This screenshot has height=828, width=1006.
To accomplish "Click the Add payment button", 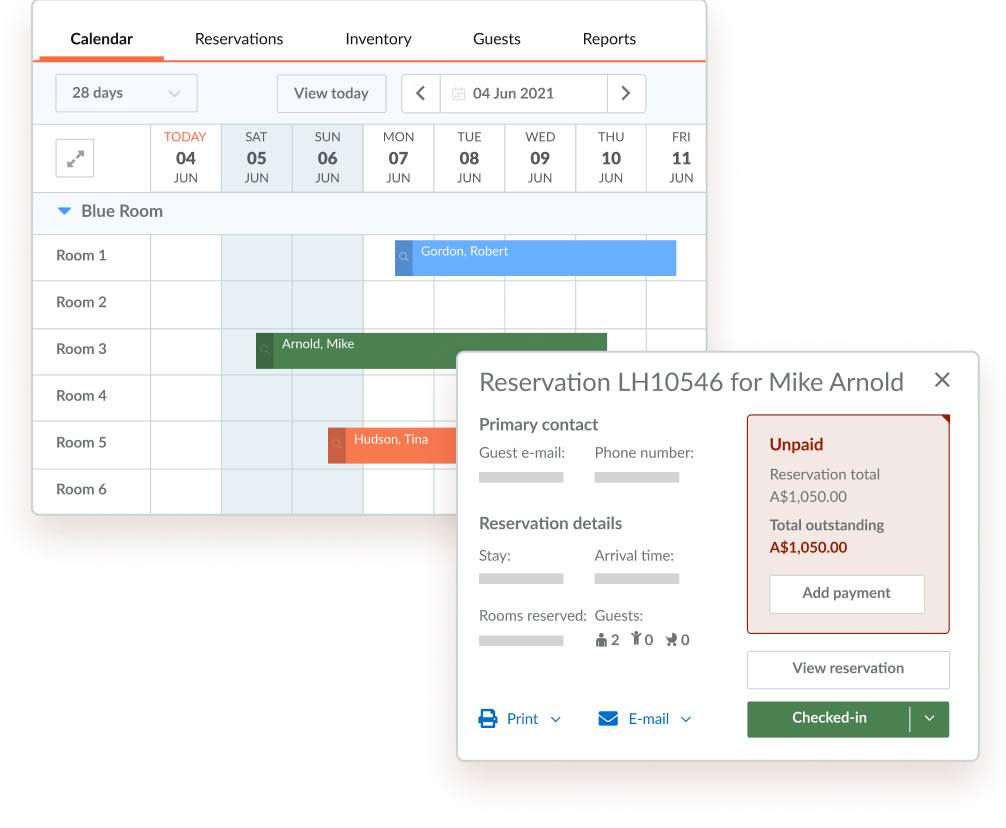I will (x=846, y=593).
